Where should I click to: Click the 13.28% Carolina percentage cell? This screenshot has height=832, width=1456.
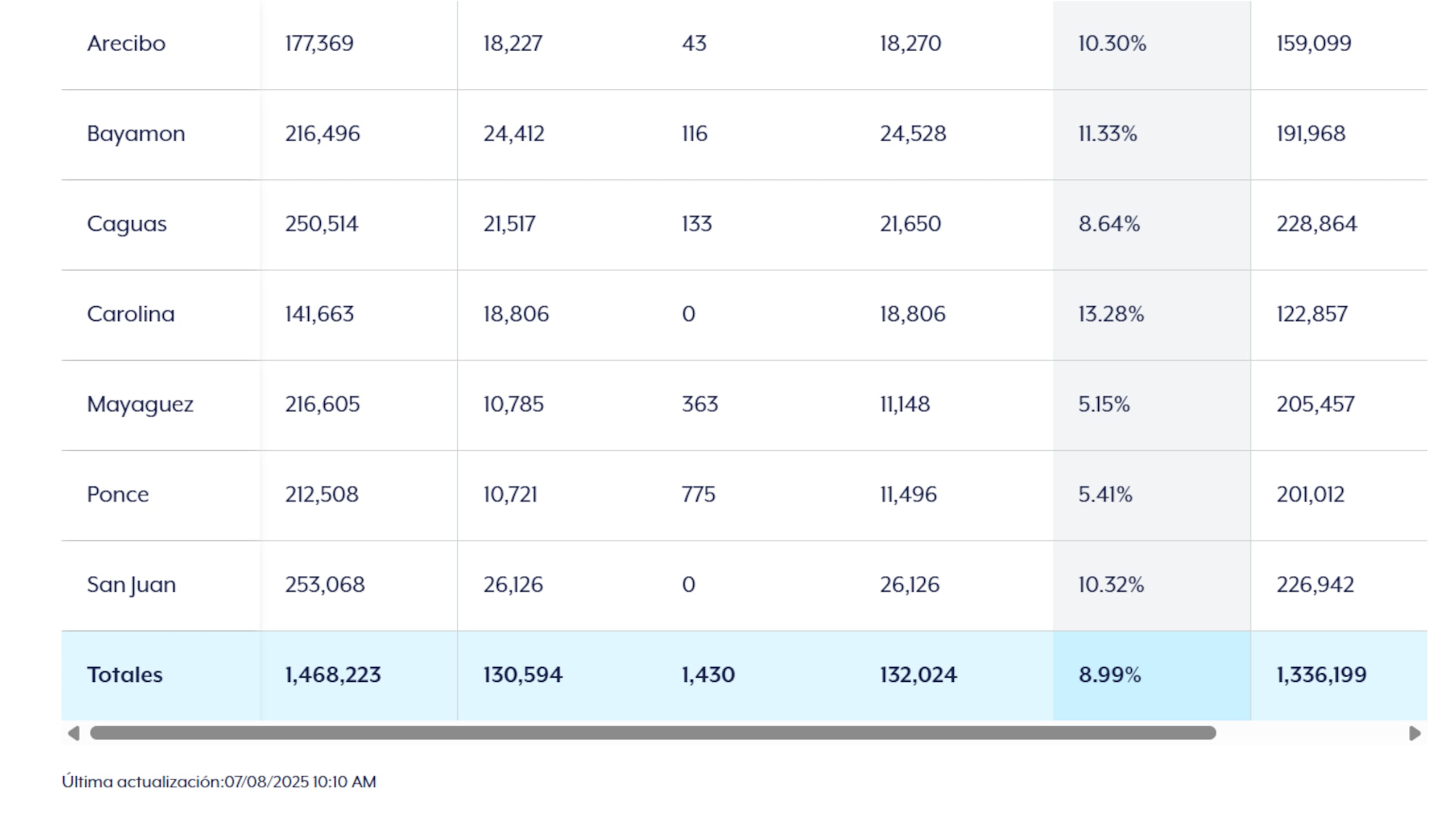[1111, 314]
